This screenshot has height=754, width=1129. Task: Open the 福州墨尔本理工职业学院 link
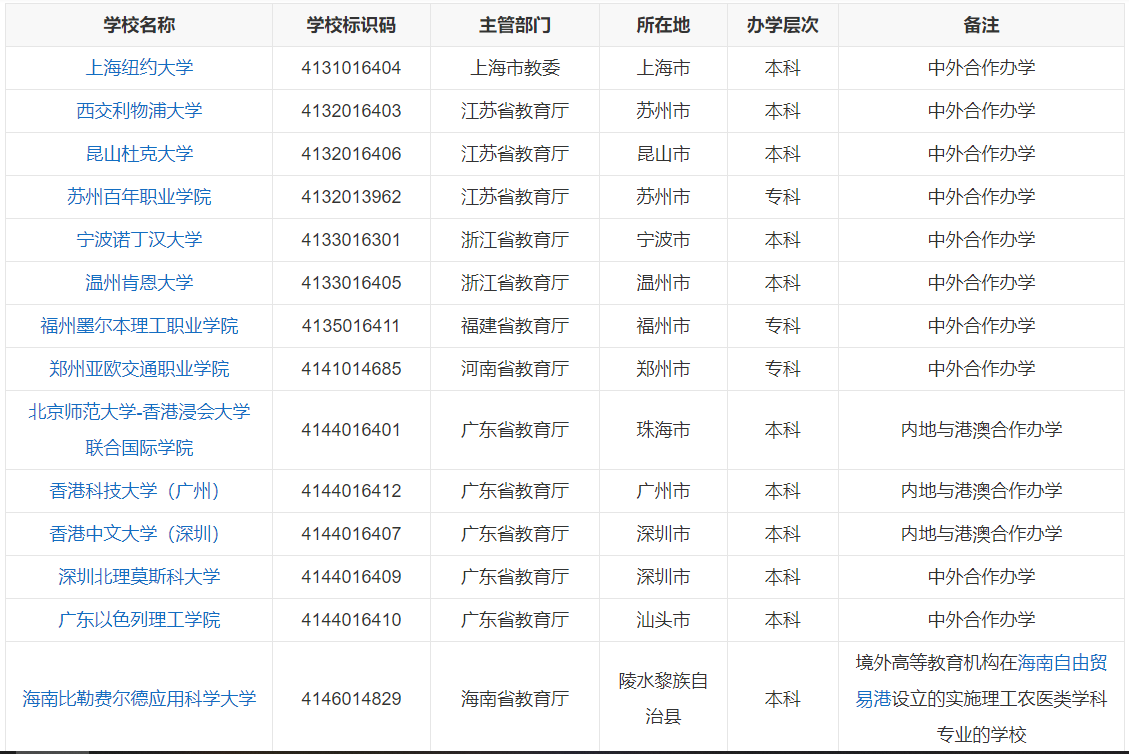coord(139,326)
